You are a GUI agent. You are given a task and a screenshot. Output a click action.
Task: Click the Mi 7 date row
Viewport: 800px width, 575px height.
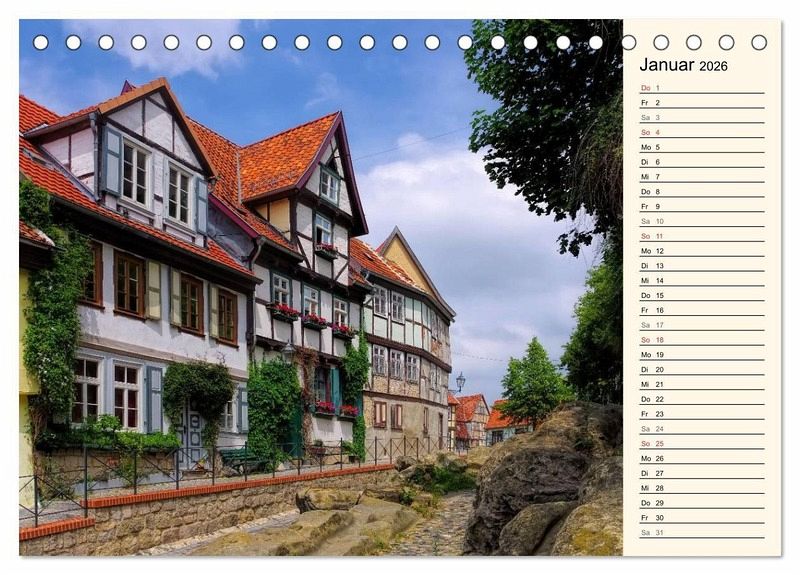[702, 177]
